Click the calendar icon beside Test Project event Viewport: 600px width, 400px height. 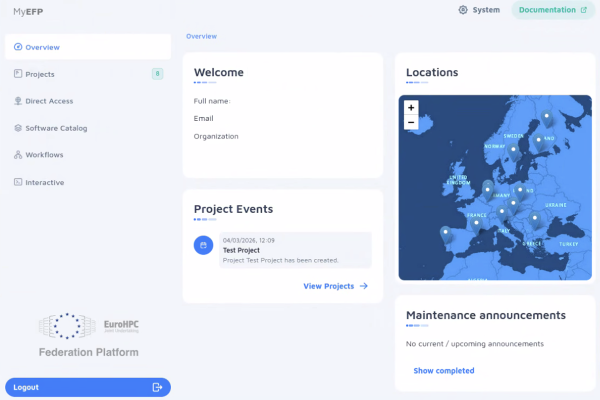click(203, 245)
